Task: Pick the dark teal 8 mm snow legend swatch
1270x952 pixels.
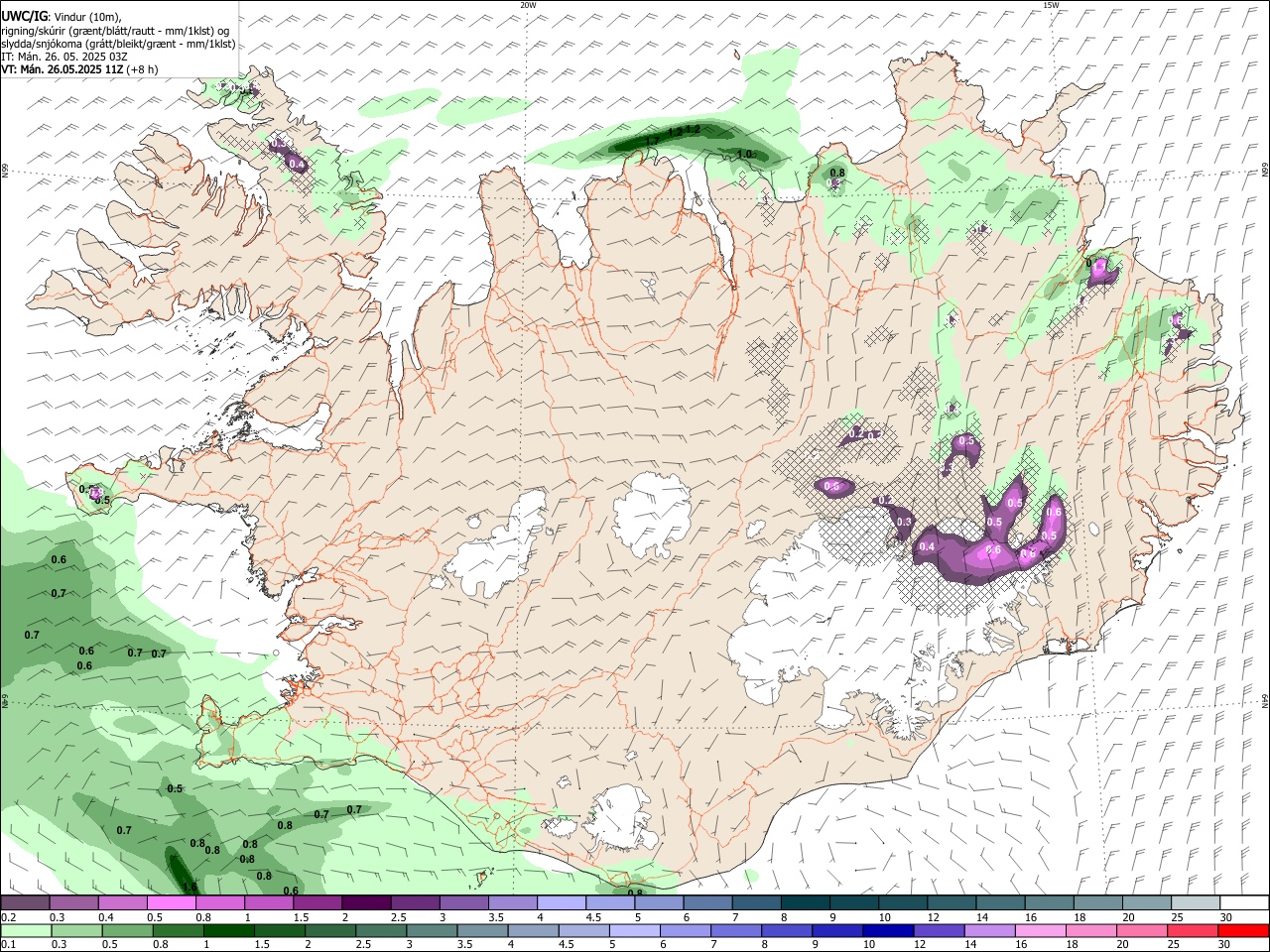Action: pos(806,903)
